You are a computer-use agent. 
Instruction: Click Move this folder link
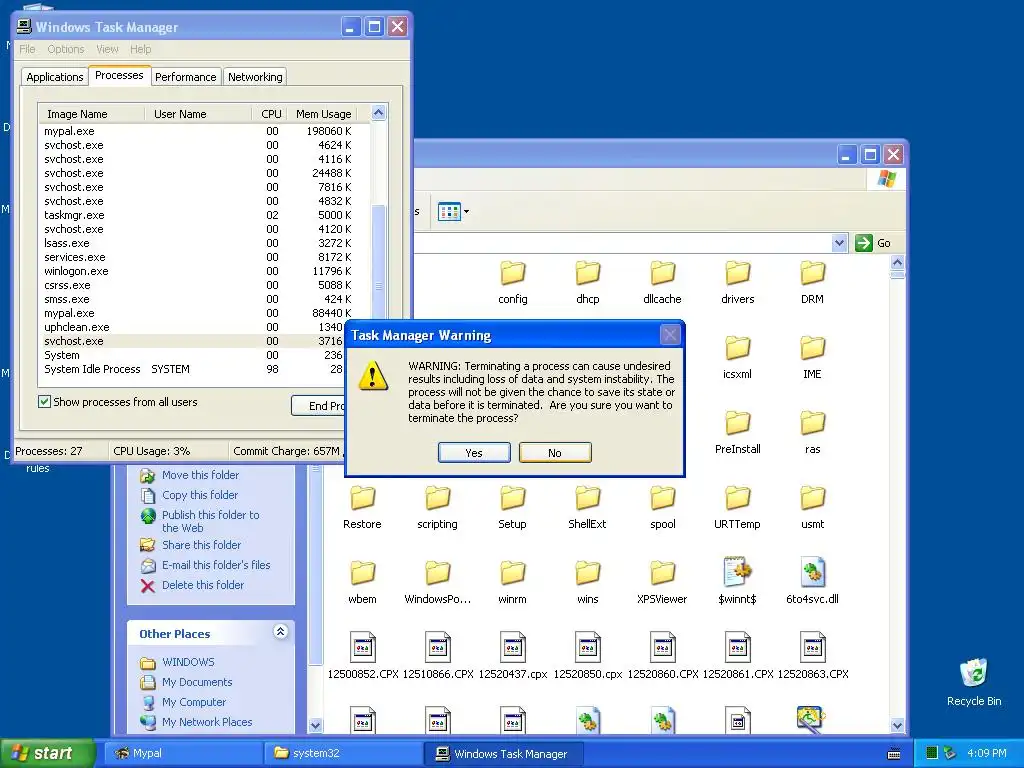200,475
